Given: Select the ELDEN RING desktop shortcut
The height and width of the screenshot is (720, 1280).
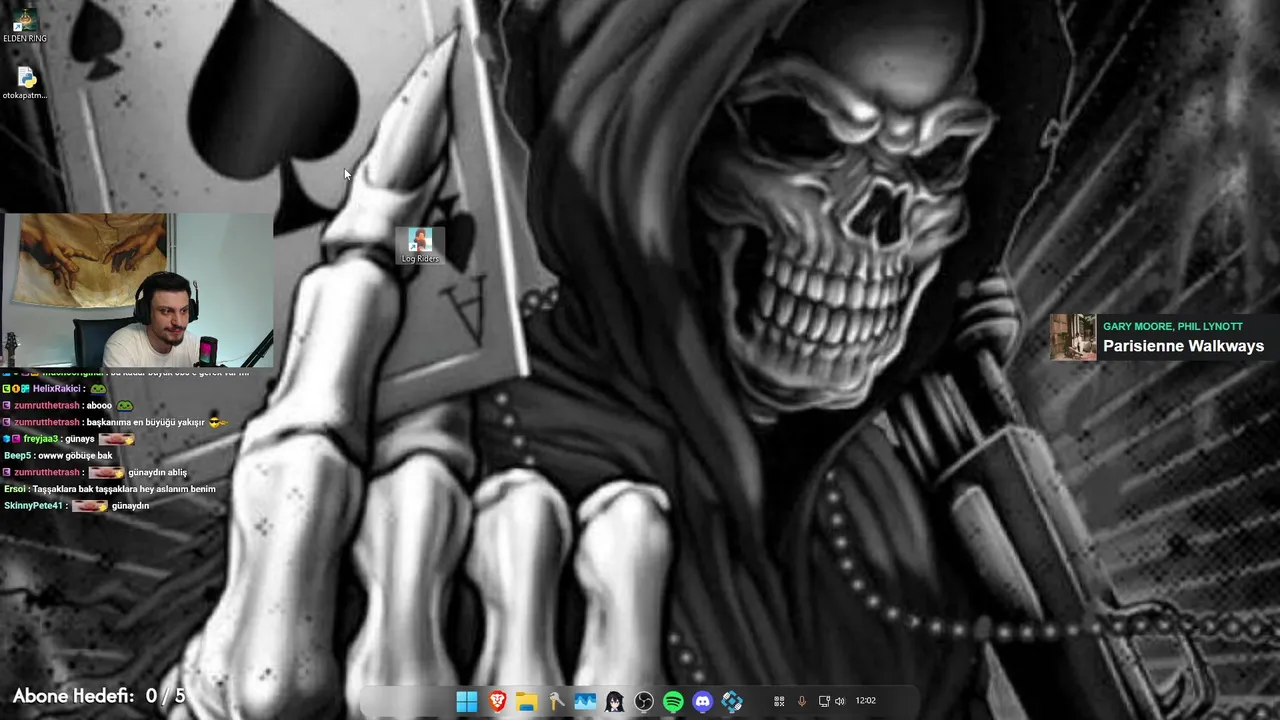Looking at the screenshot, I should [x=25, y=26].
